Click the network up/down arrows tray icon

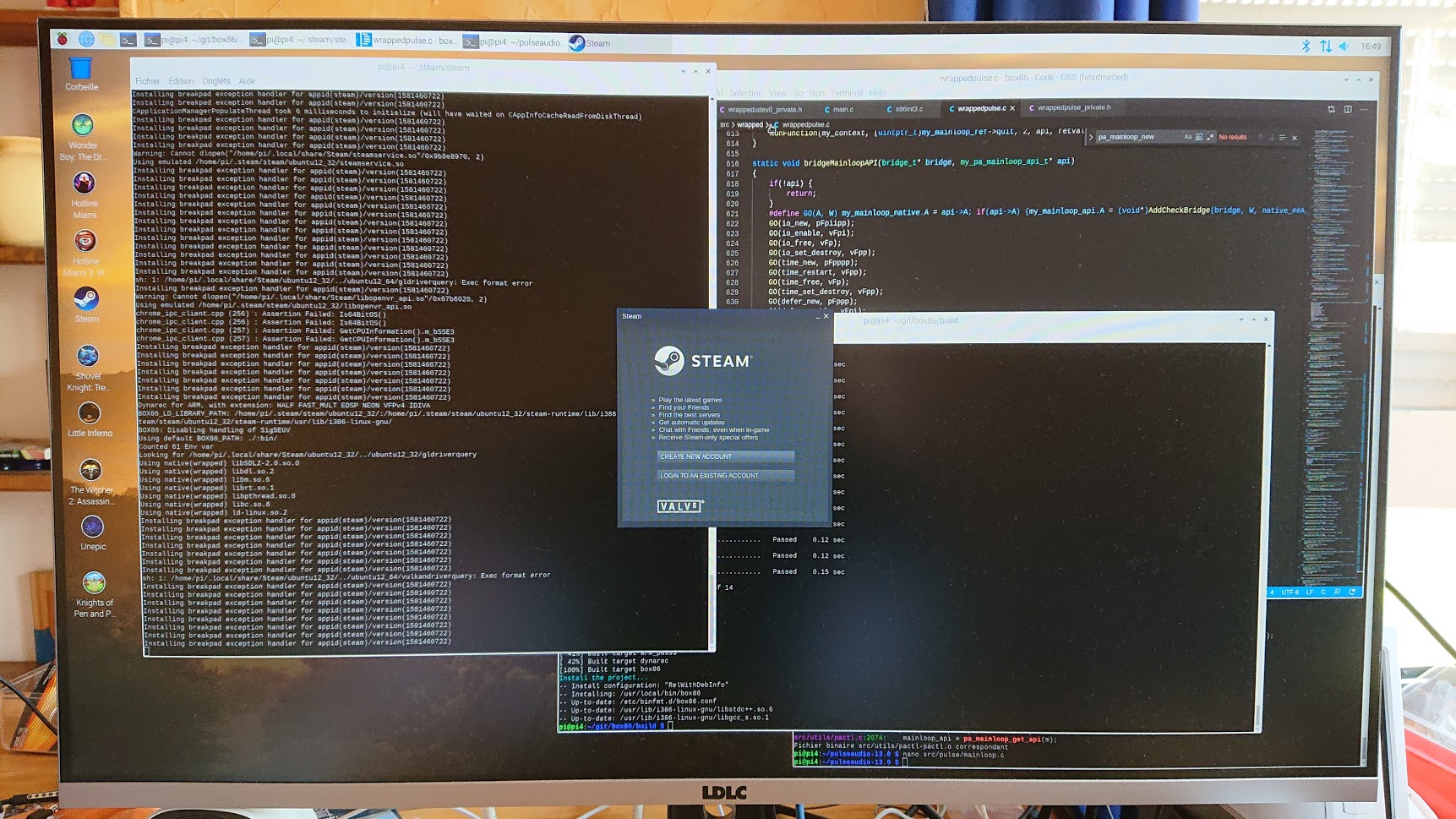(x=1325, y=46)
